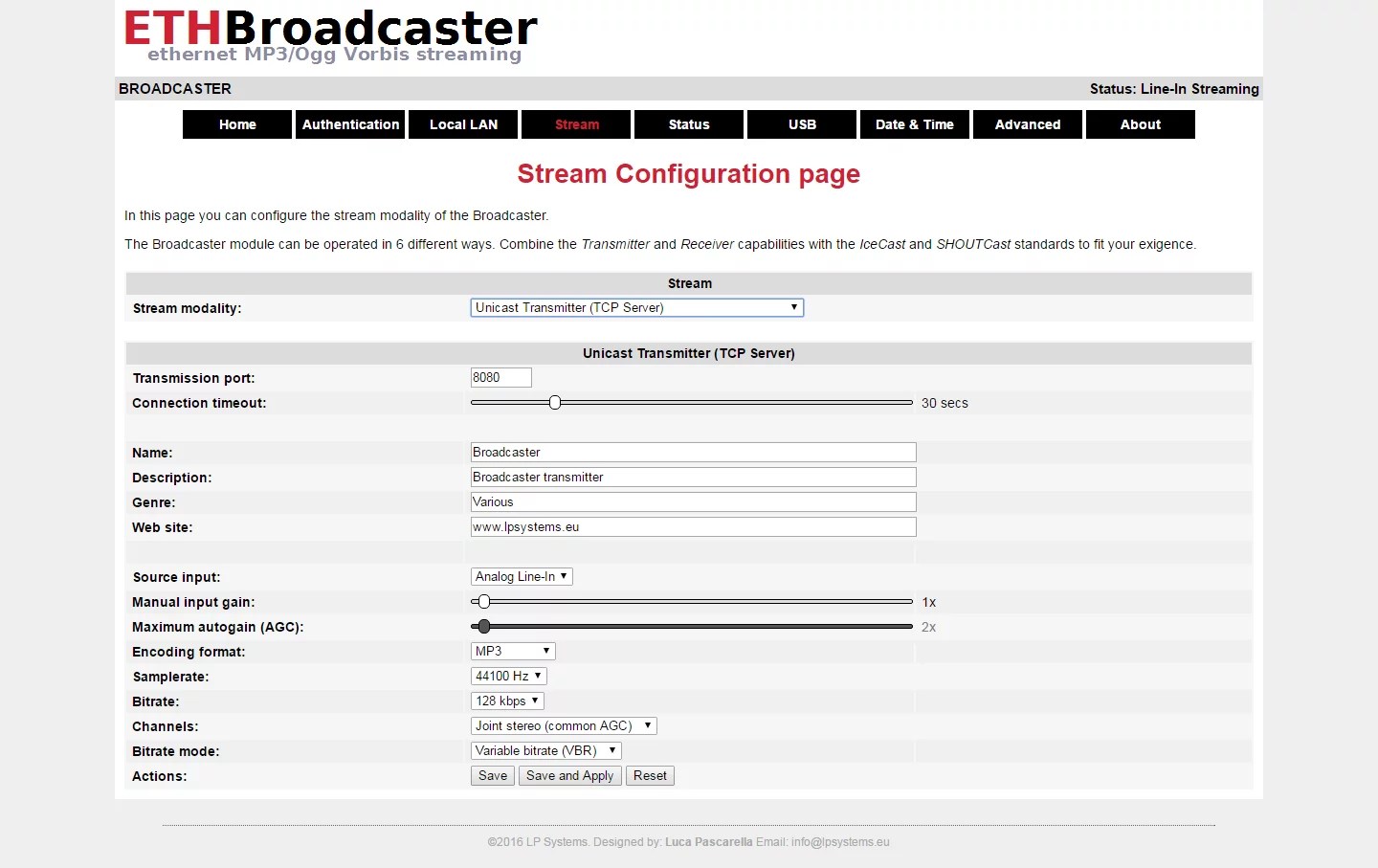Click the ETHBroadcaster logo

click(x=330, y=36)
